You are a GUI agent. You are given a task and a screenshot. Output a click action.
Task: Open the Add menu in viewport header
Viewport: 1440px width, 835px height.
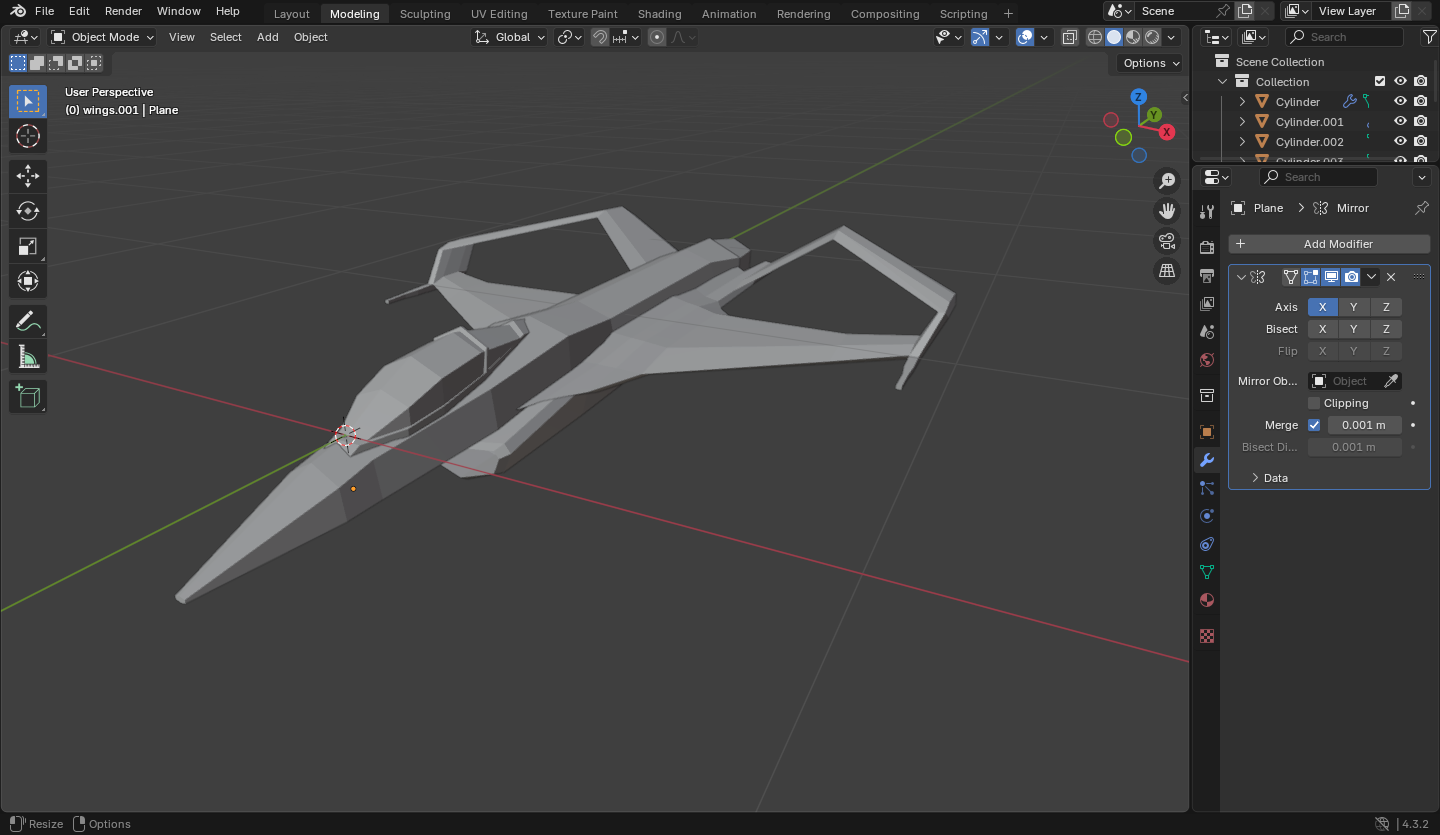coord(267,37)
